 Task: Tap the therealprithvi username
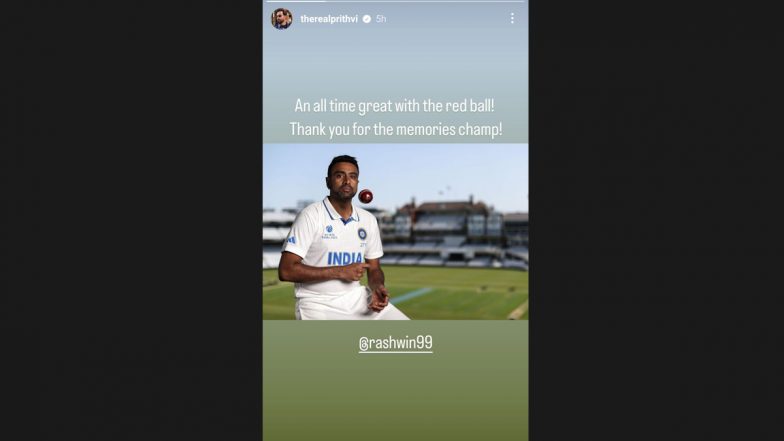(x=329, y=19)
